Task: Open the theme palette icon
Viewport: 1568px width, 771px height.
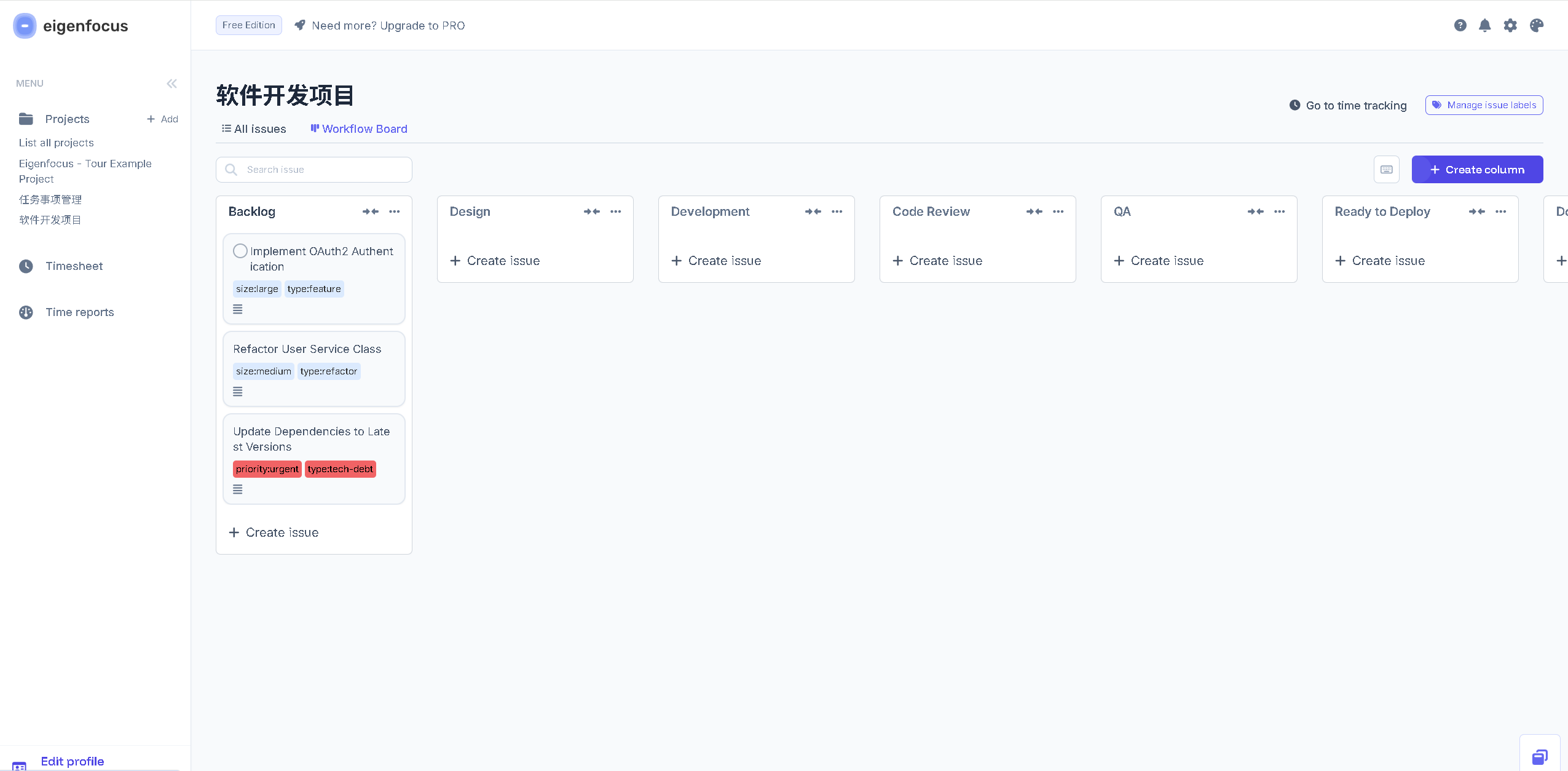Action: pos(1536,25)
